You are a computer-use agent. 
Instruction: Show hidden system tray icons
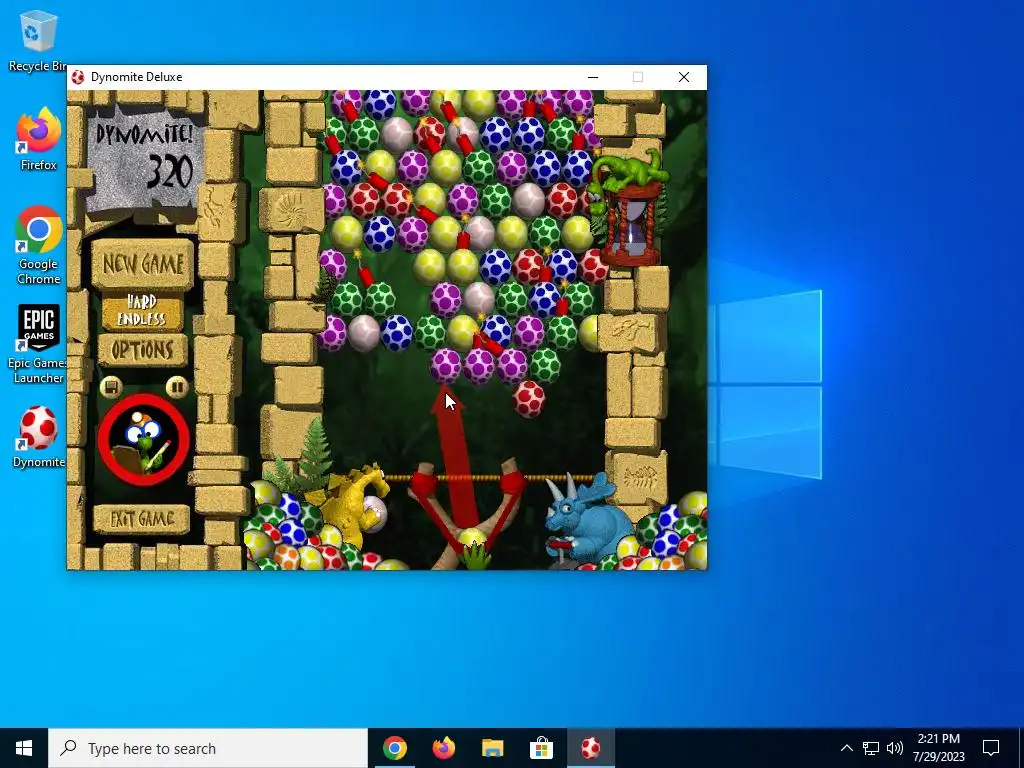846,748
